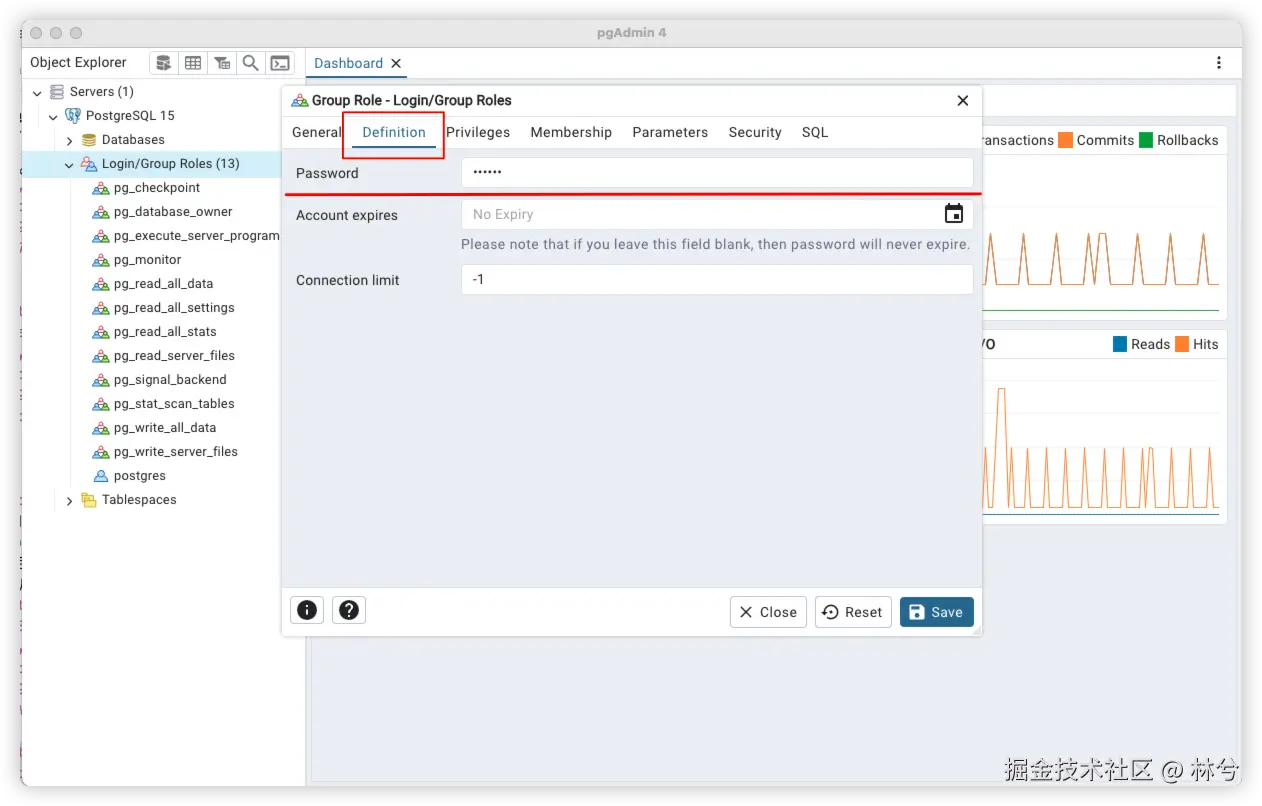This screenshot has width=1262, height=806.
Task: Click the Rollbacks legend swatch
Action: tap(1146, 140)
